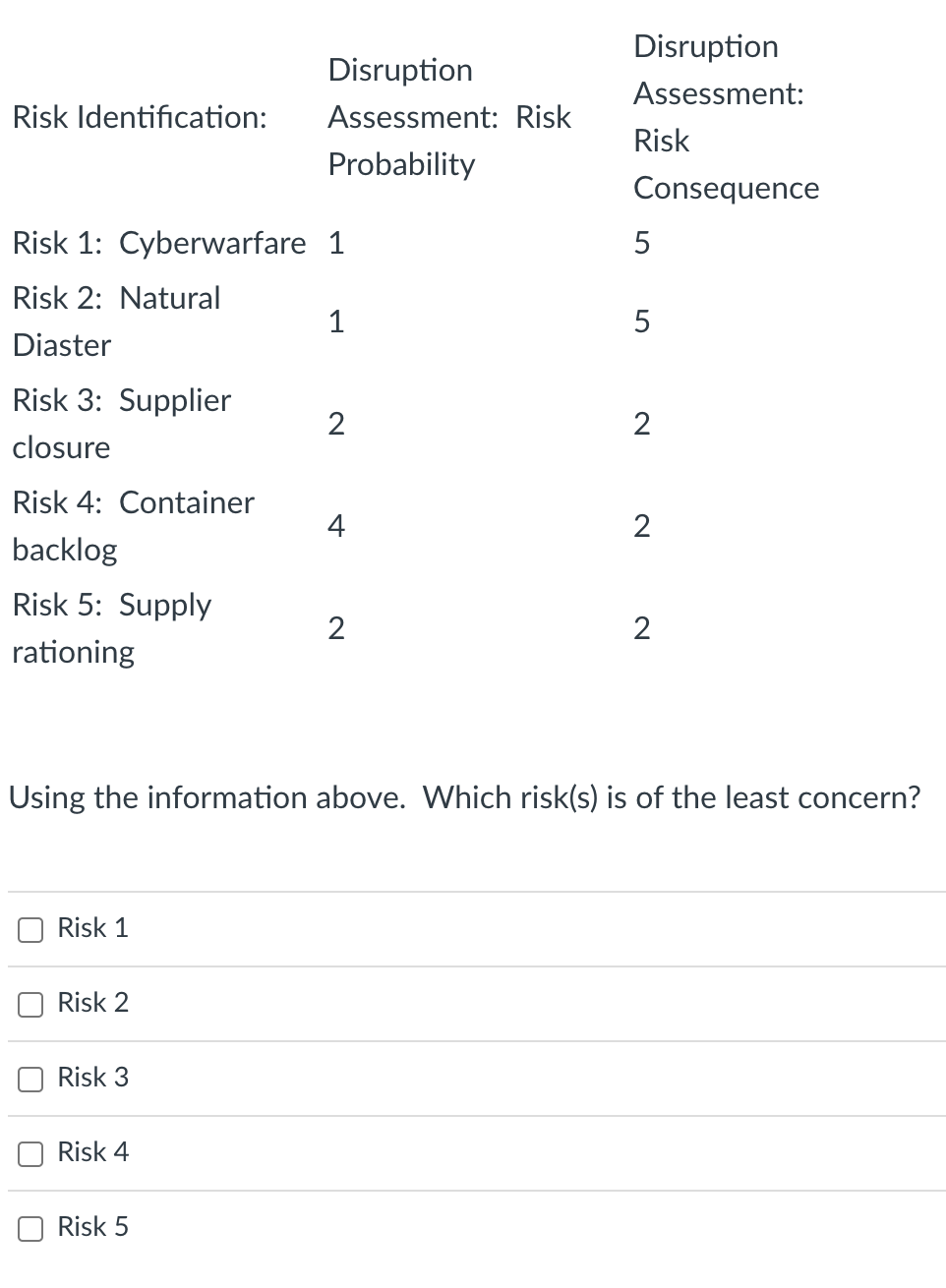The image size is (946, 1288).
Task: Check the Risk 3 checkbox
Action: [30, 1079]
